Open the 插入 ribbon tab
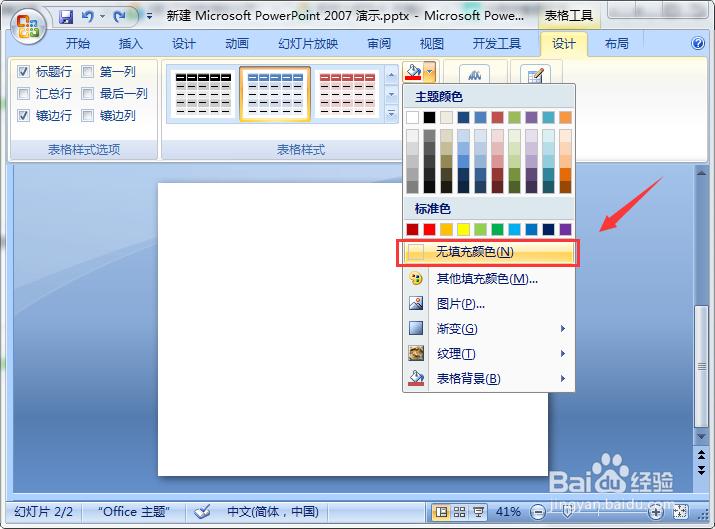 (x=130, y=43)
